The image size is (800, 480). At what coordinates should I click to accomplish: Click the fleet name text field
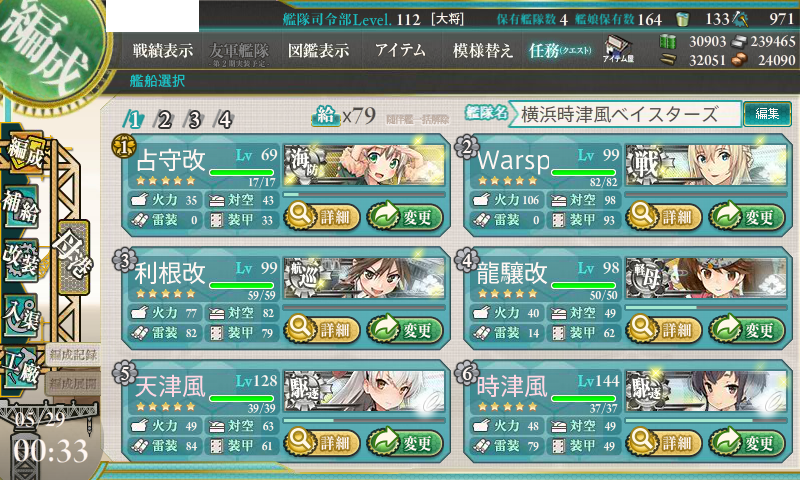pos(624,114)
